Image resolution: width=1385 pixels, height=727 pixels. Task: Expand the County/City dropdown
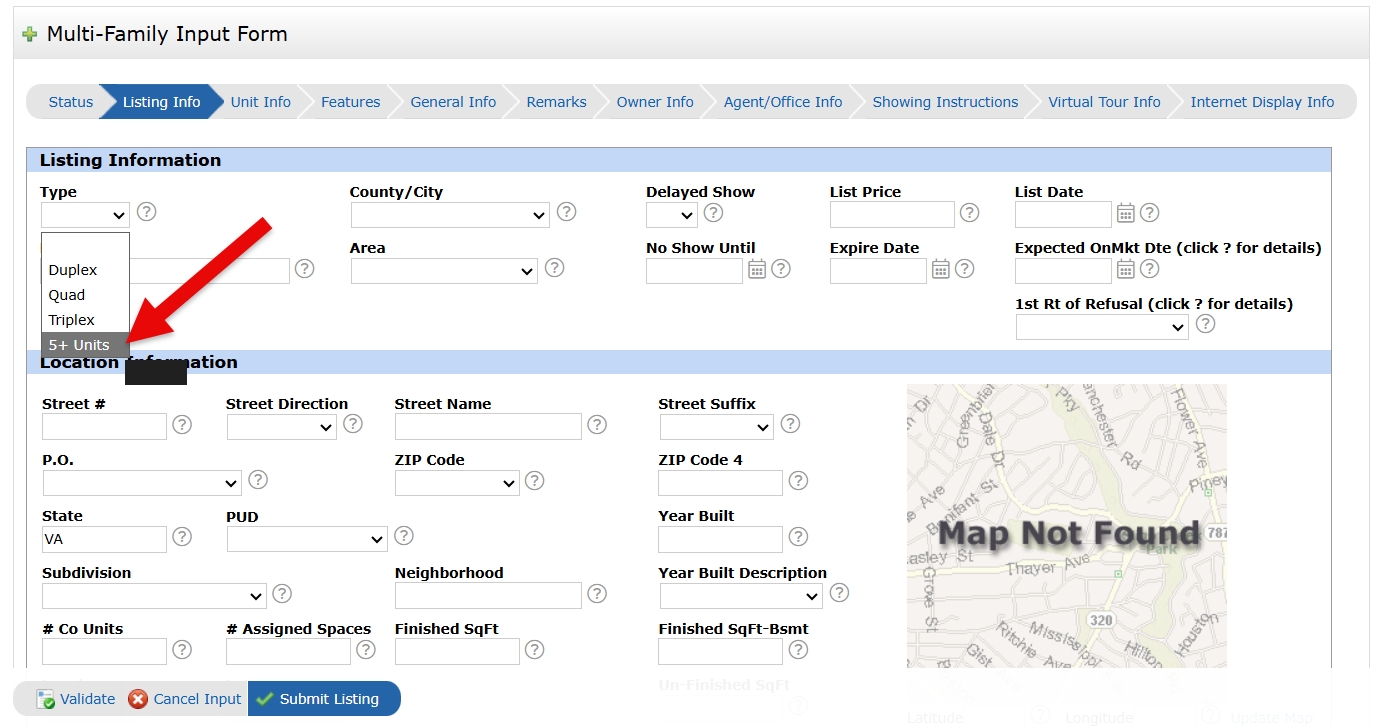pos(450,215)
